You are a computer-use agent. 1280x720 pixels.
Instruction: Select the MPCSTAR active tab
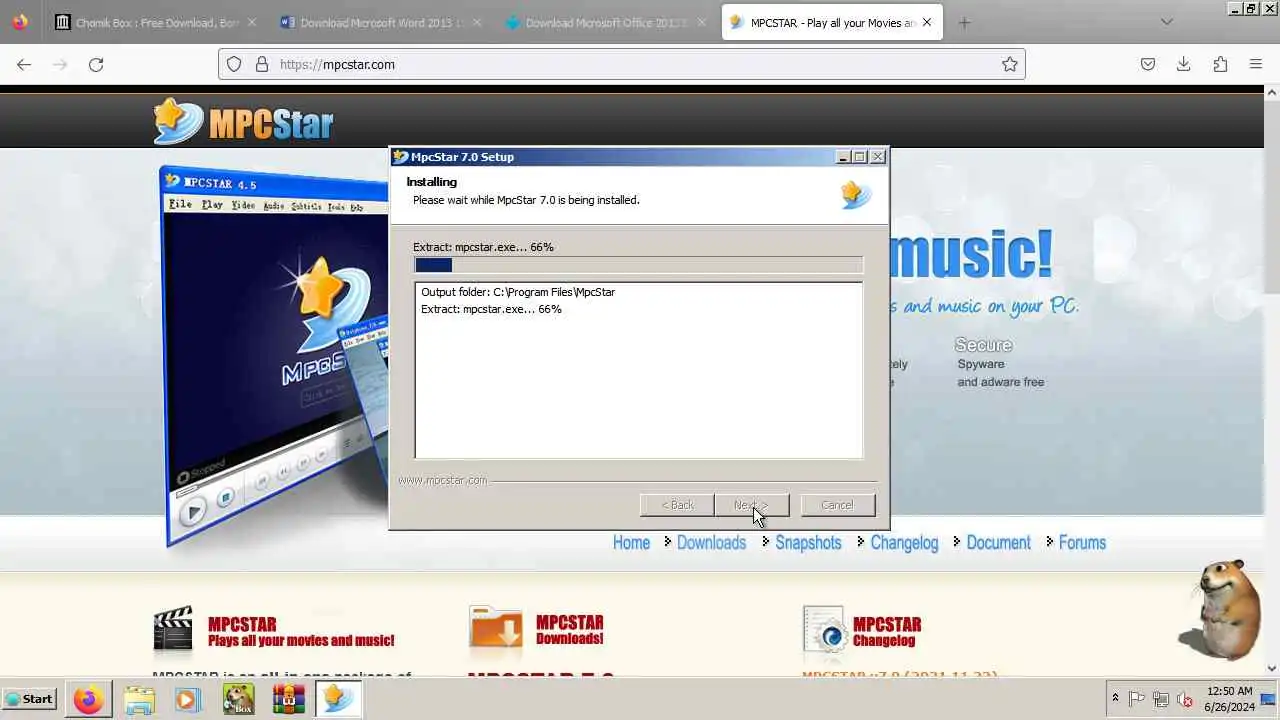click(x=832, y=22)
